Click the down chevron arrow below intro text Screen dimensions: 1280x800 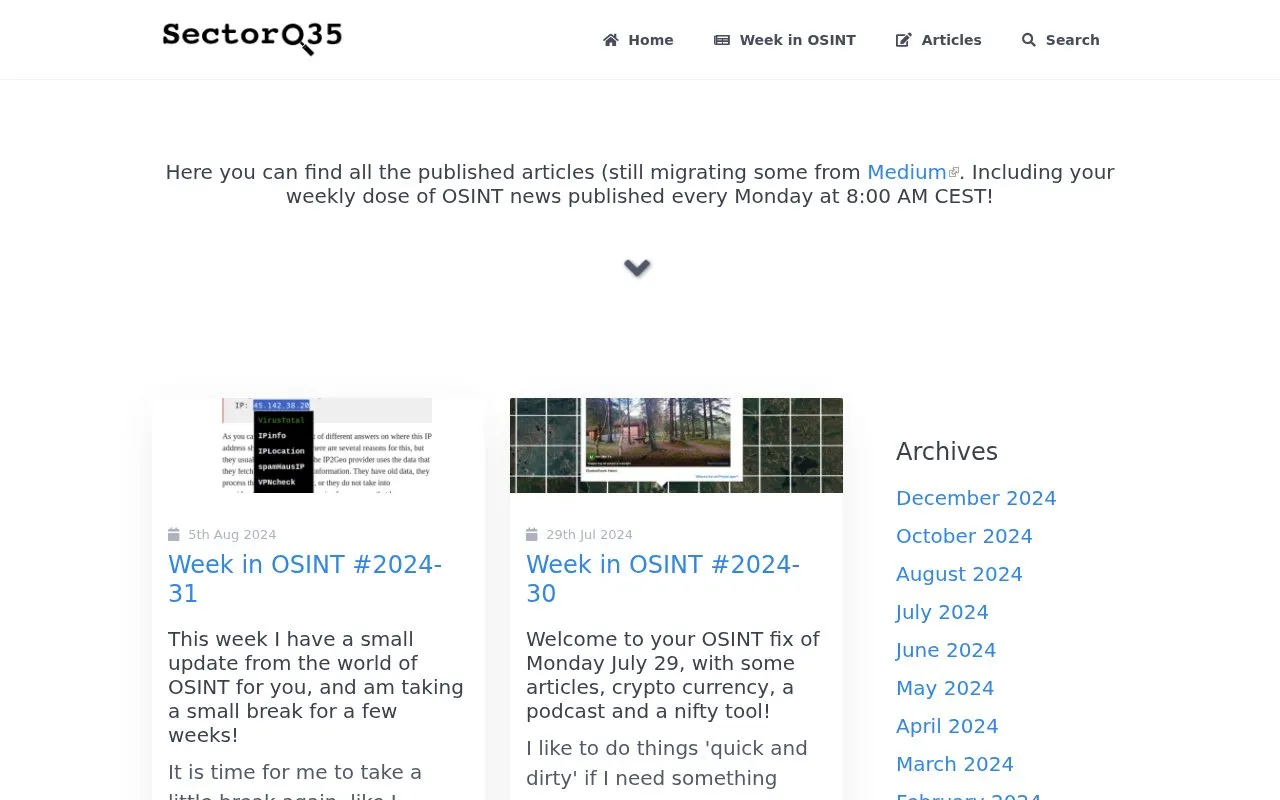[x=637, y=267]
